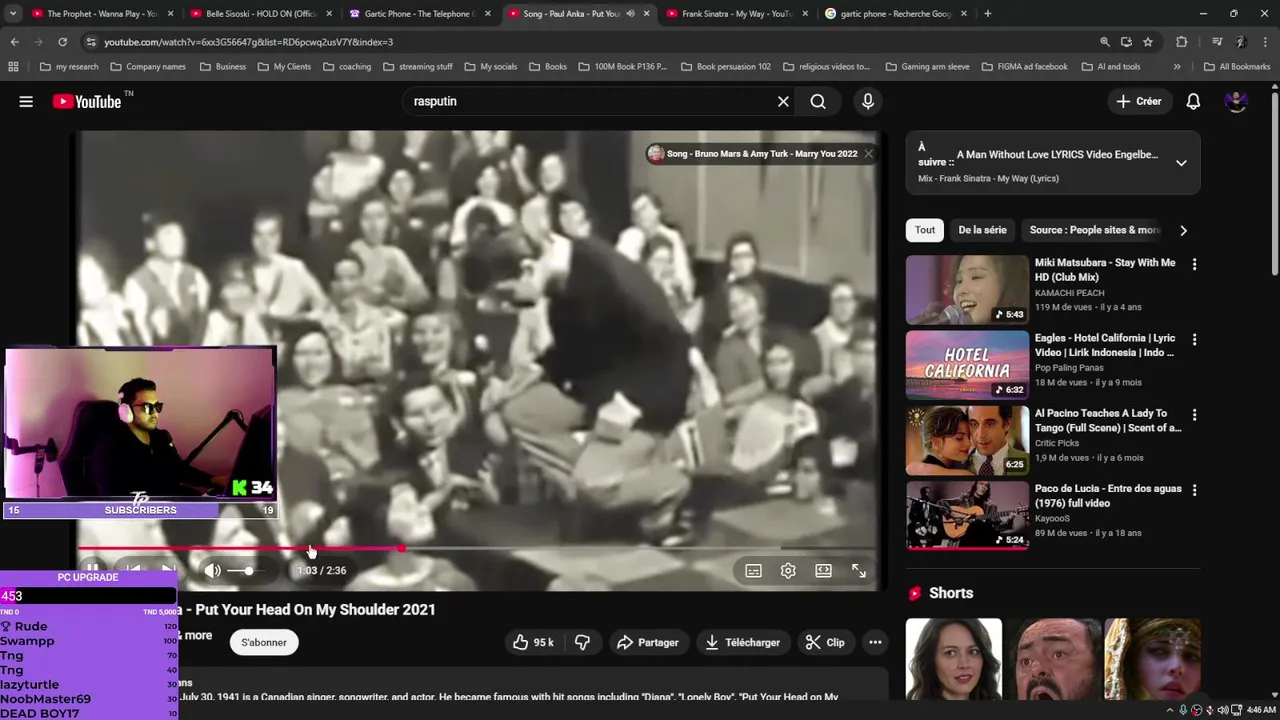Start voice search with the microphone
The image size is (1280, 720).
868,101
